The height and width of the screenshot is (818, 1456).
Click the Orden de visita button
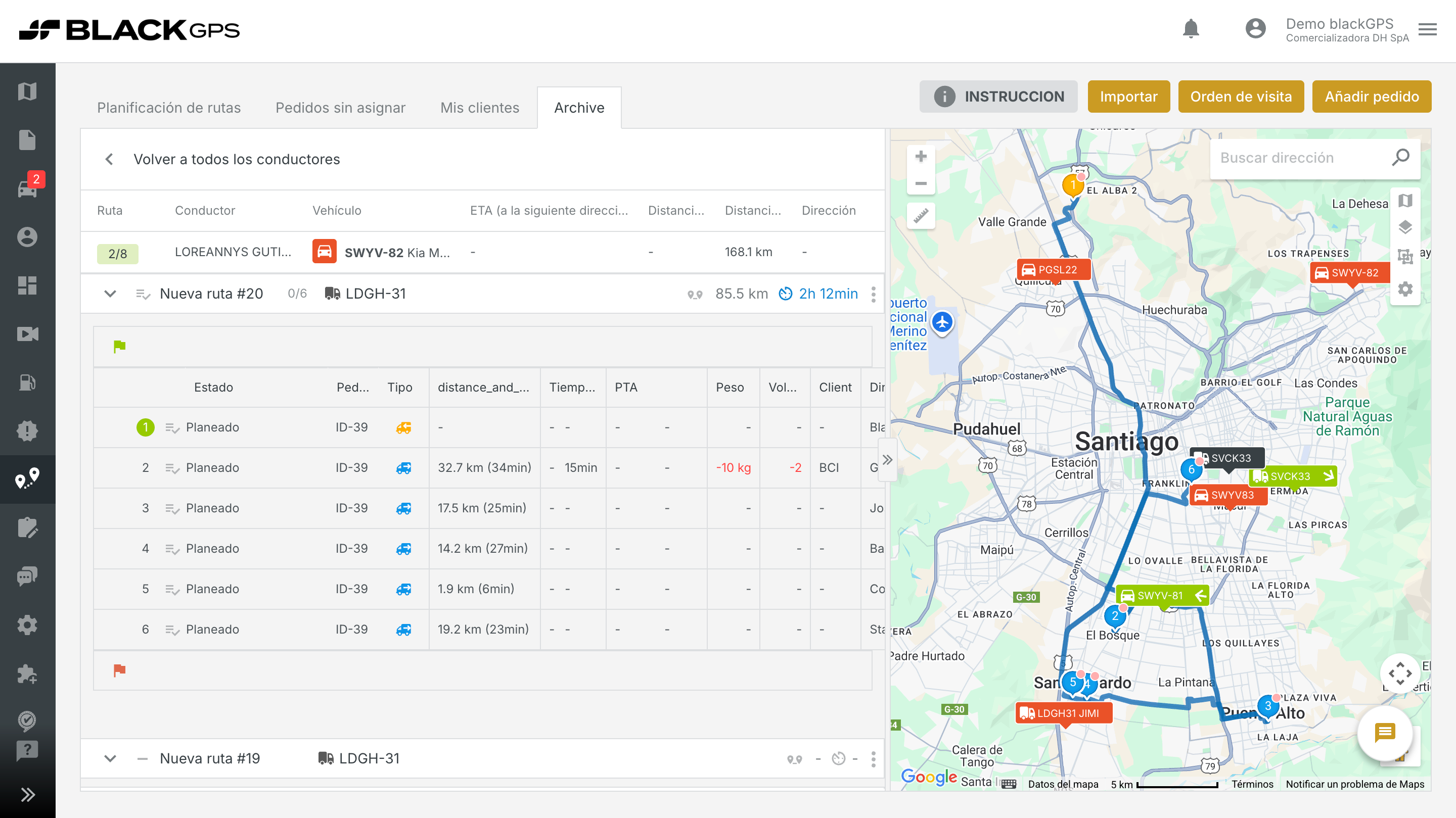1241,97
